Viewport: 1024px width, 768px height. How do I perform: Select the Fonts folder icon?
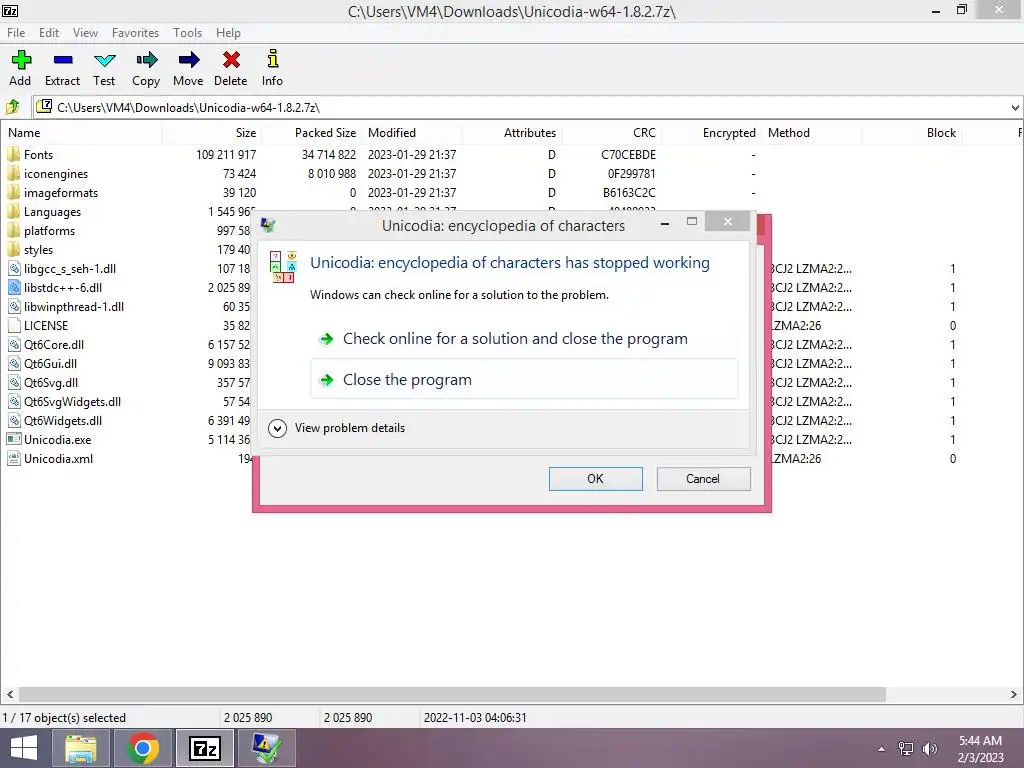[x=14, y=155]
